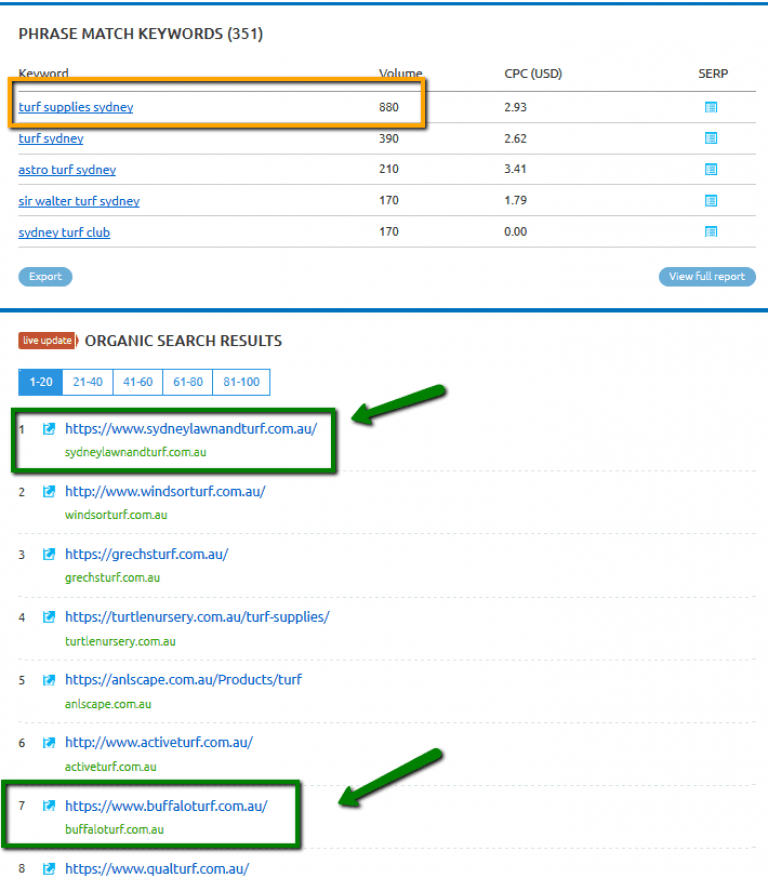Click the Organic Search Results heading

coord(183,340)
